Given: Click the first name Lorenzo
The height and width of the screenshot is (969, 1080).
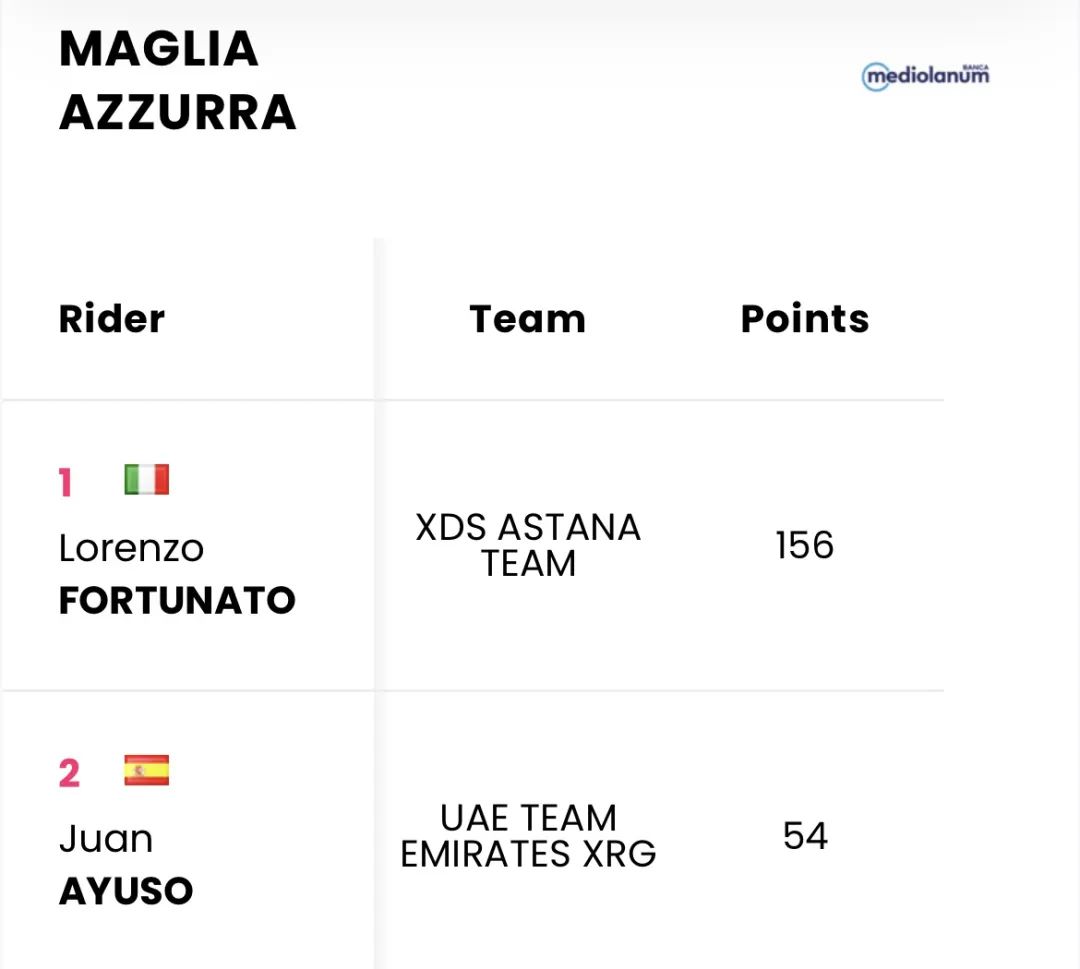Looking at the screenshot, I should (131, 548).
